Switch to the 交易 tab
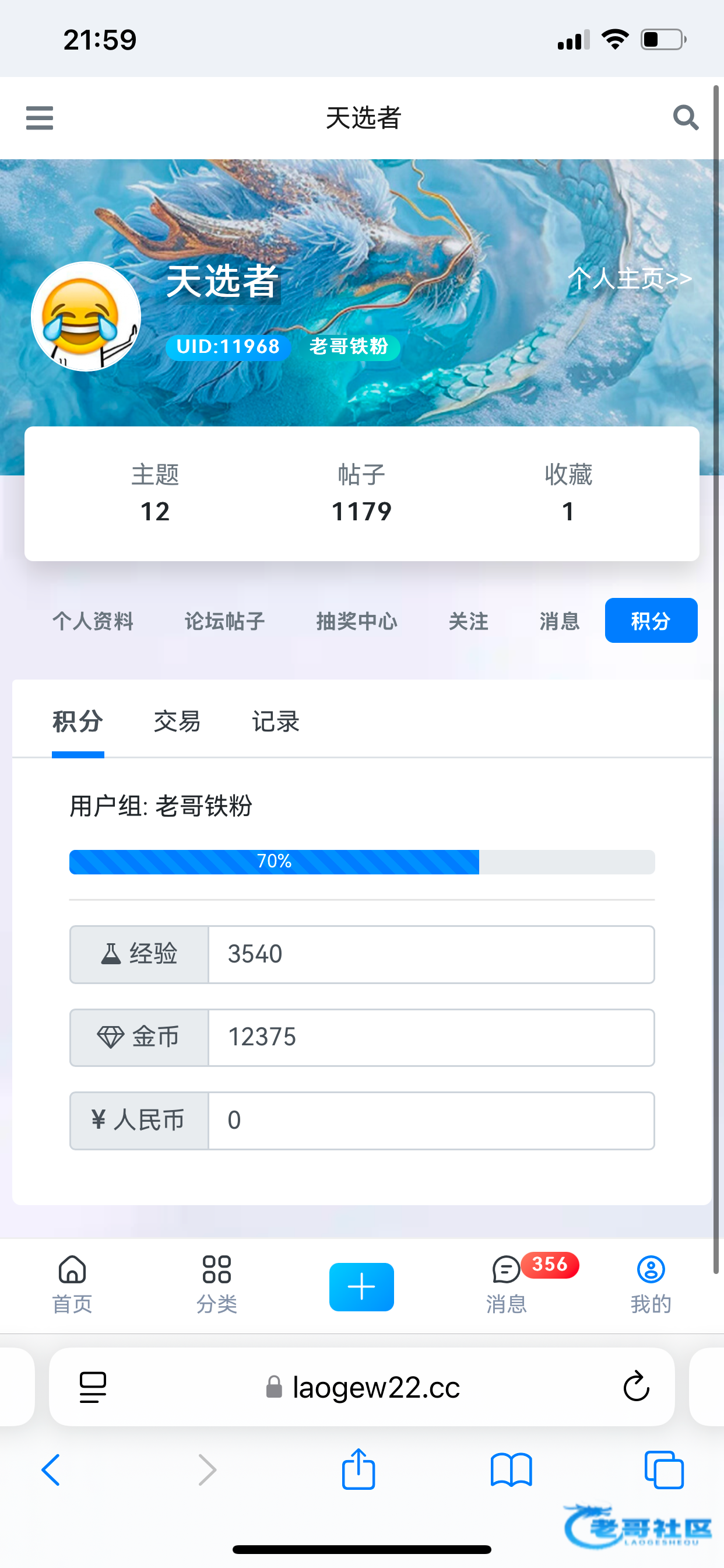Screen dimensions: 724x1568 pos(177,722)
